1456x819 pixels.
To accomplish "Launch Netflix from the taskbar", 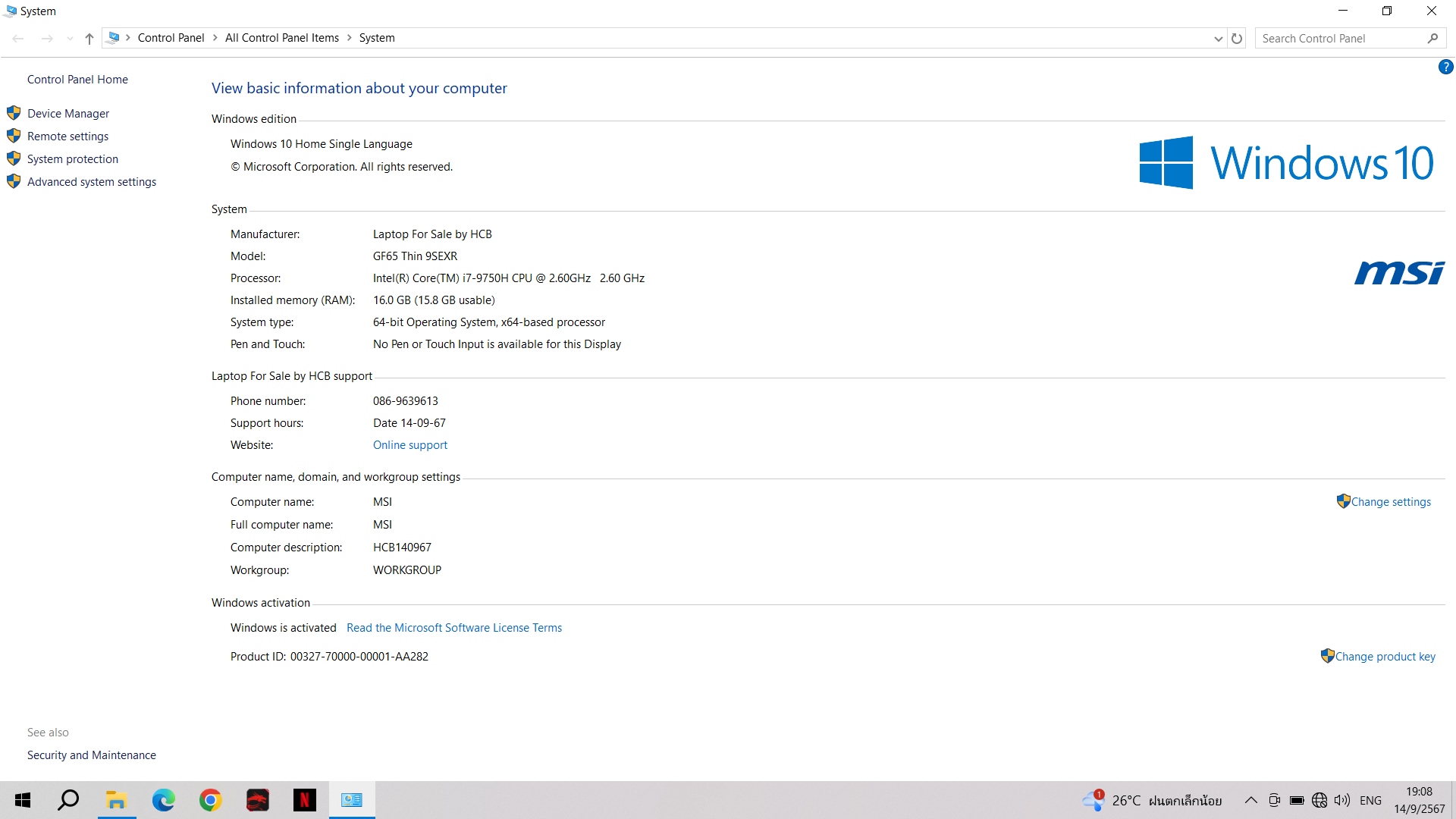I will tap(305, 800).
